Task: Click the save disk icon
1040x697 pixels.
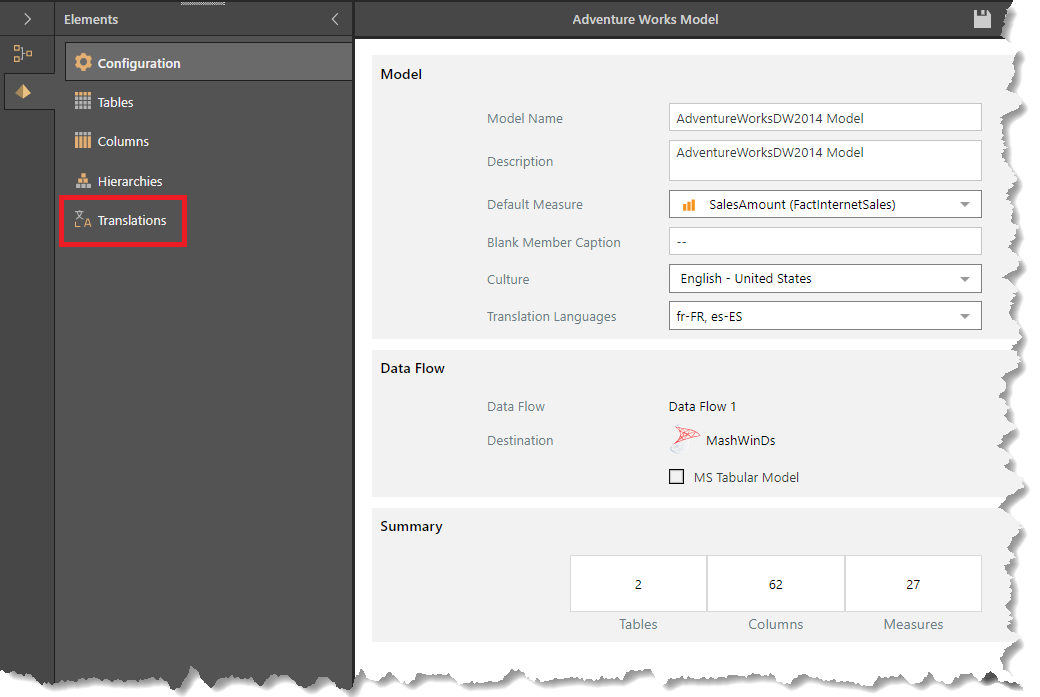Action: click(982, 19)
